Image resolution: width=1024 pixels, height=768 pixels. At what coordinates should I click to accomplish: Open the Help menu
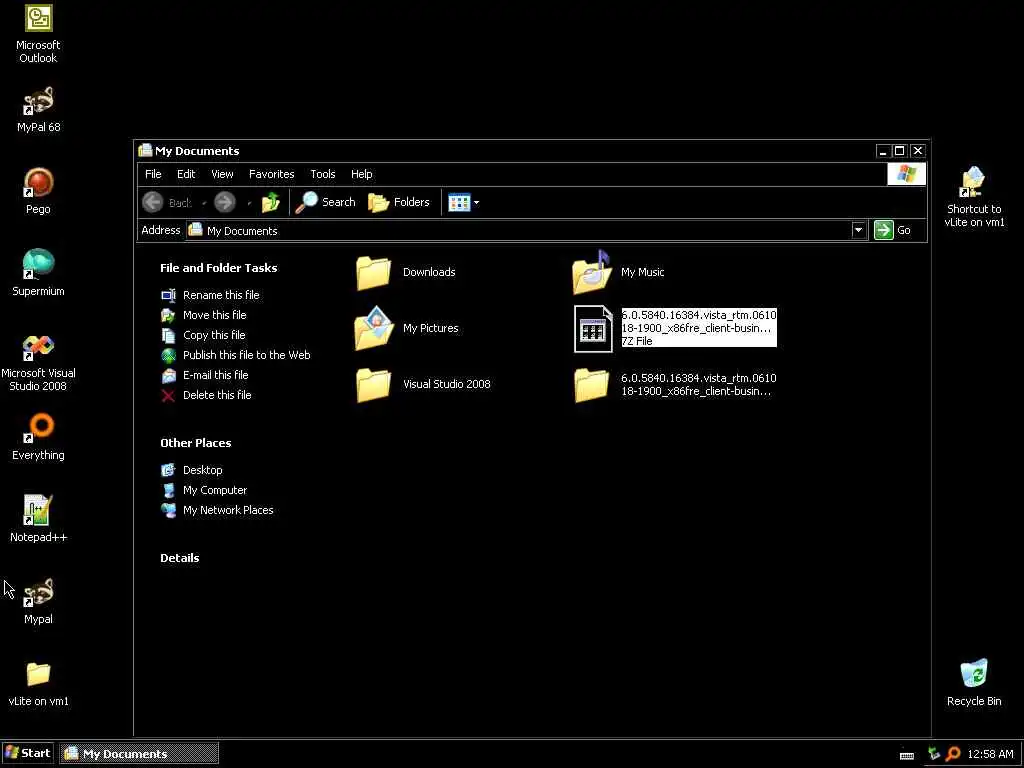coord(361,174)
